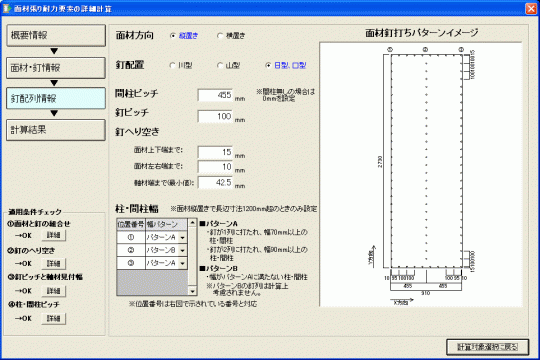The width and height of the screenshot is (540, 360).
Task: Click the 計算対象選択に戻る button
Action: pos(487,347)
